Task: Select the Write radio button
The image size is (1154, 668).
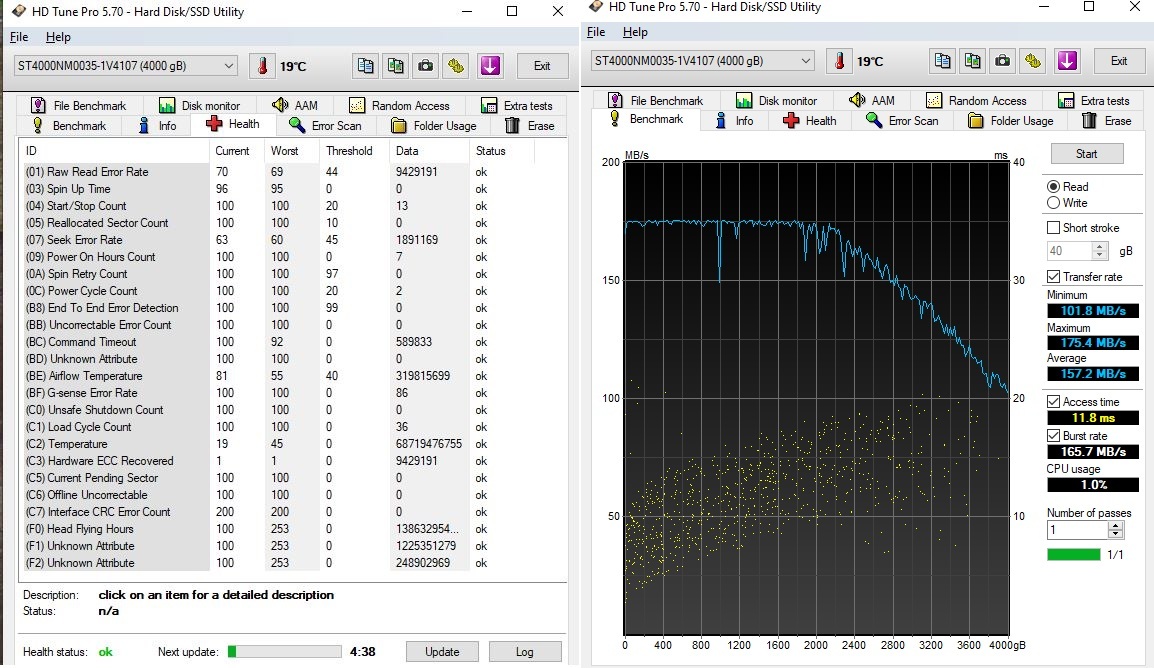Action: click(x=1053, y=203)
